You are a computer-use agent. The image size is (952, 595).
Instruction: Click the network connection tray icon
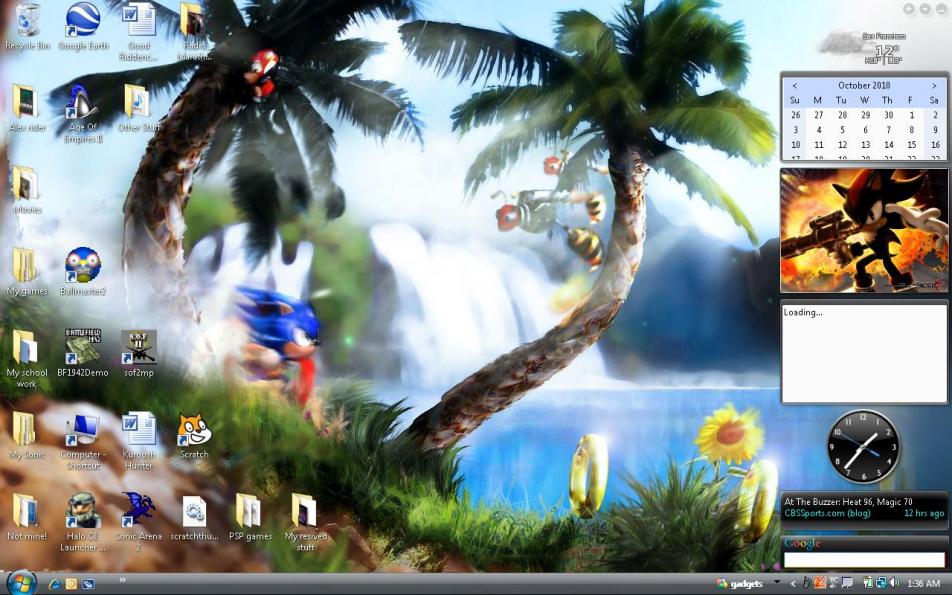pos(881,583)
